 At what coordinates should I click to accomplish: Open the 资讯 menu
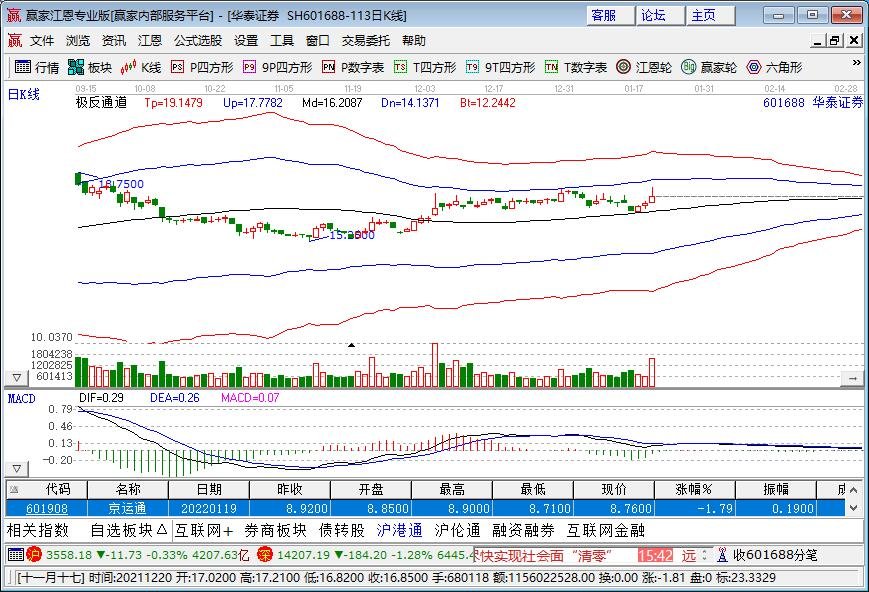pos(114,40)
